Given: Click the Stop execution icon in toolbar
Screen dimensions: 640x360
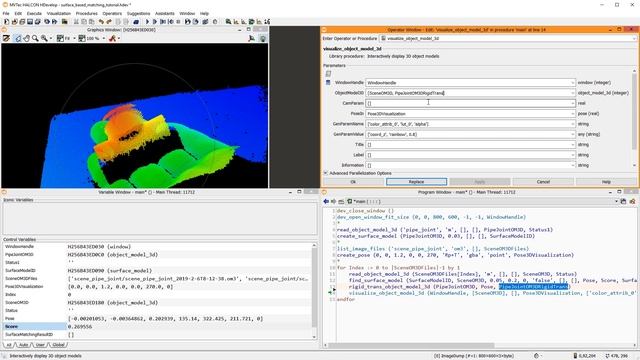Looking at the screenshot, I should point(178,22).
